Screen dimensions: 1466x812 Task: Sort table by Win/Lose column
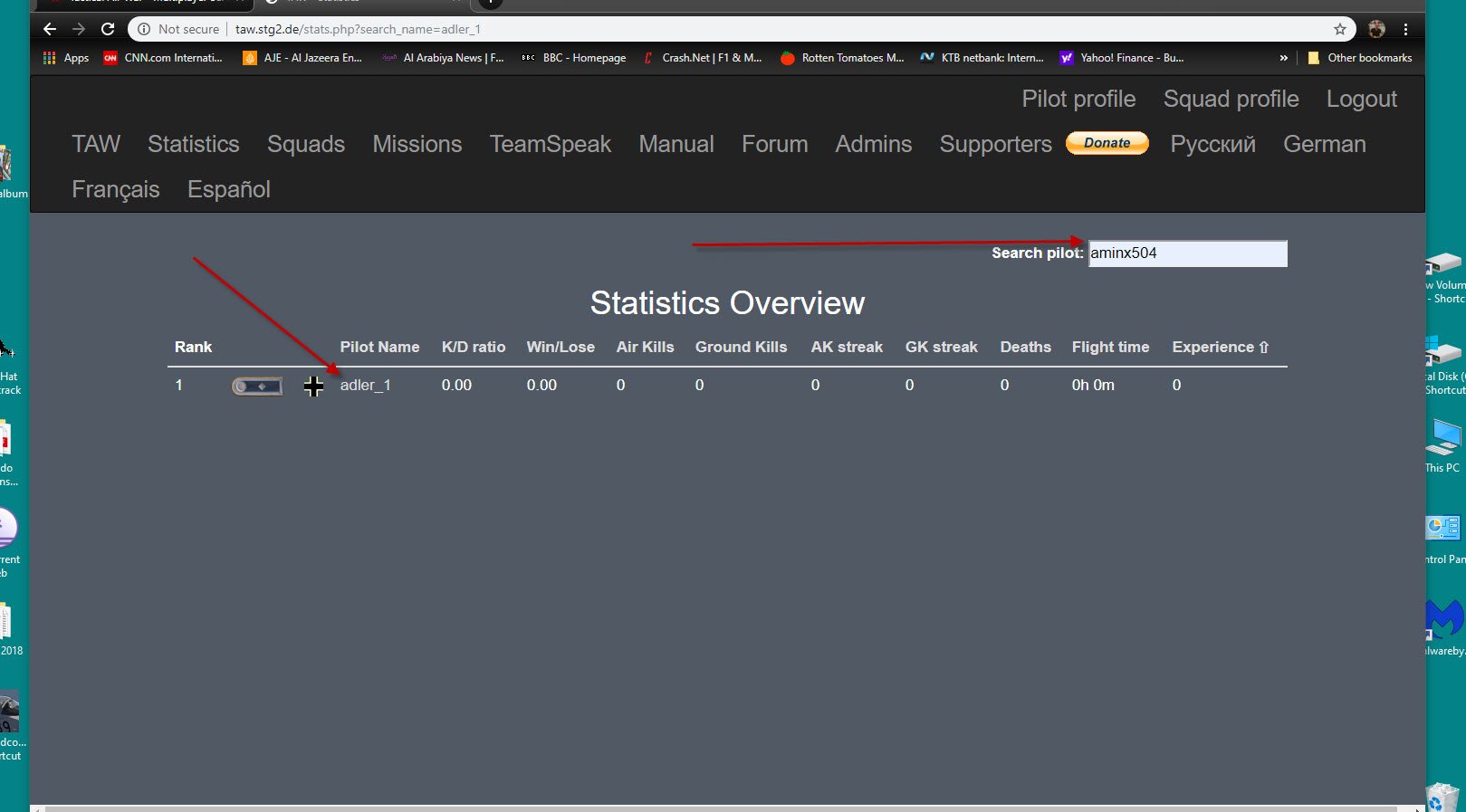pos(561,347)
